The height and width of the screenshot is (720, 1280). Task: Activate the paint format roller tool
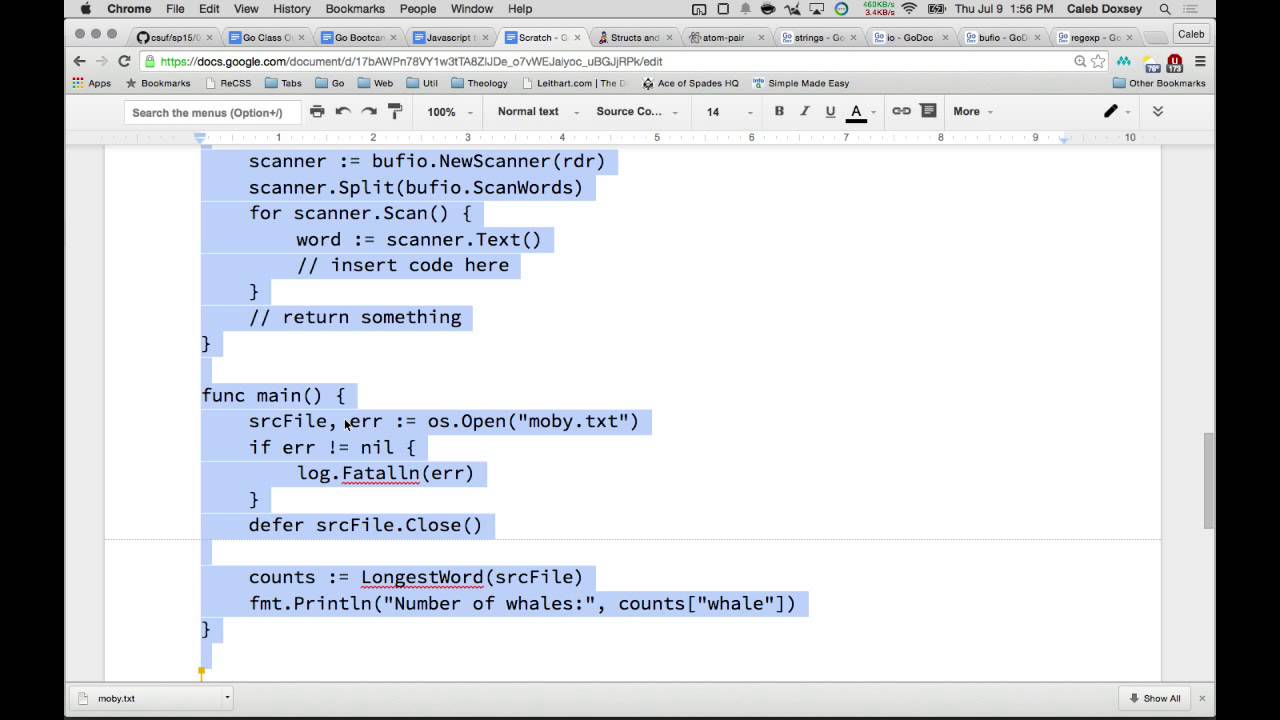394,111
